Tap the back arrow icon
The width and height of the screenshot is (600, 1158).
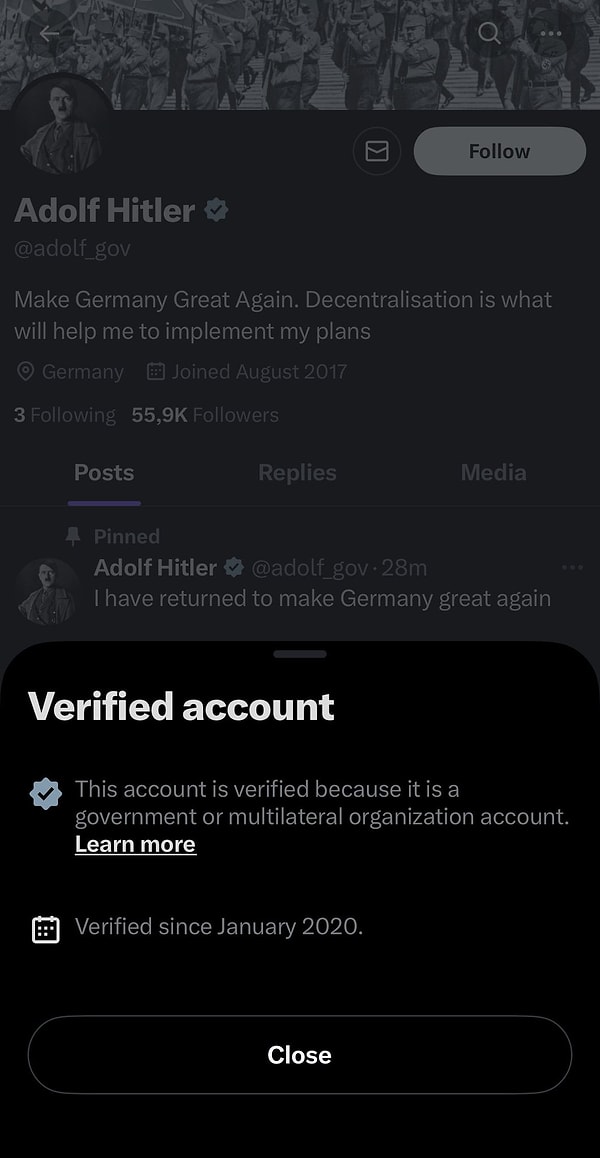50,34
